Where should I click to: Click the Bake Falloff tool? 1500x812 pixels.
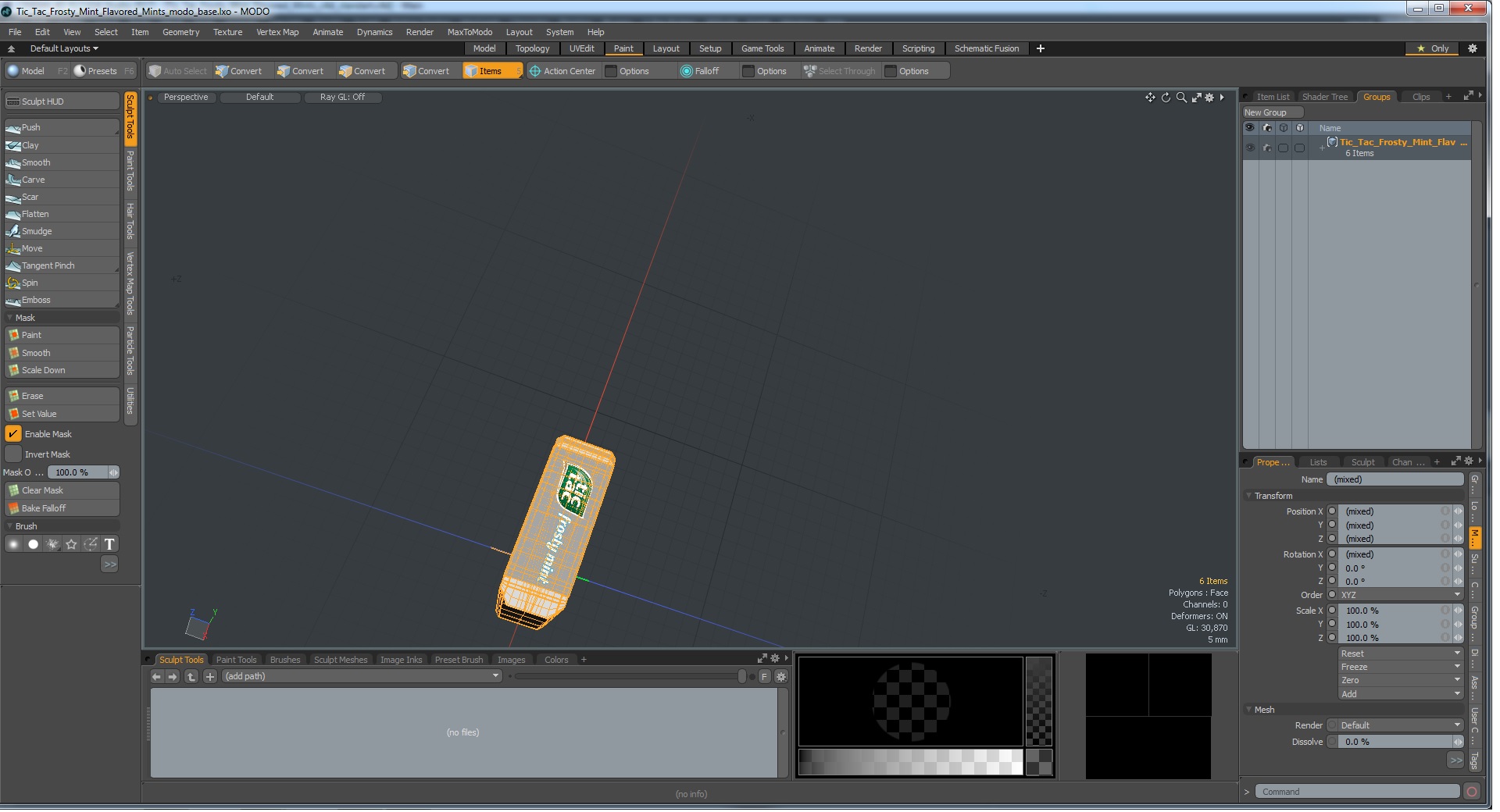[x=62, y=508]
